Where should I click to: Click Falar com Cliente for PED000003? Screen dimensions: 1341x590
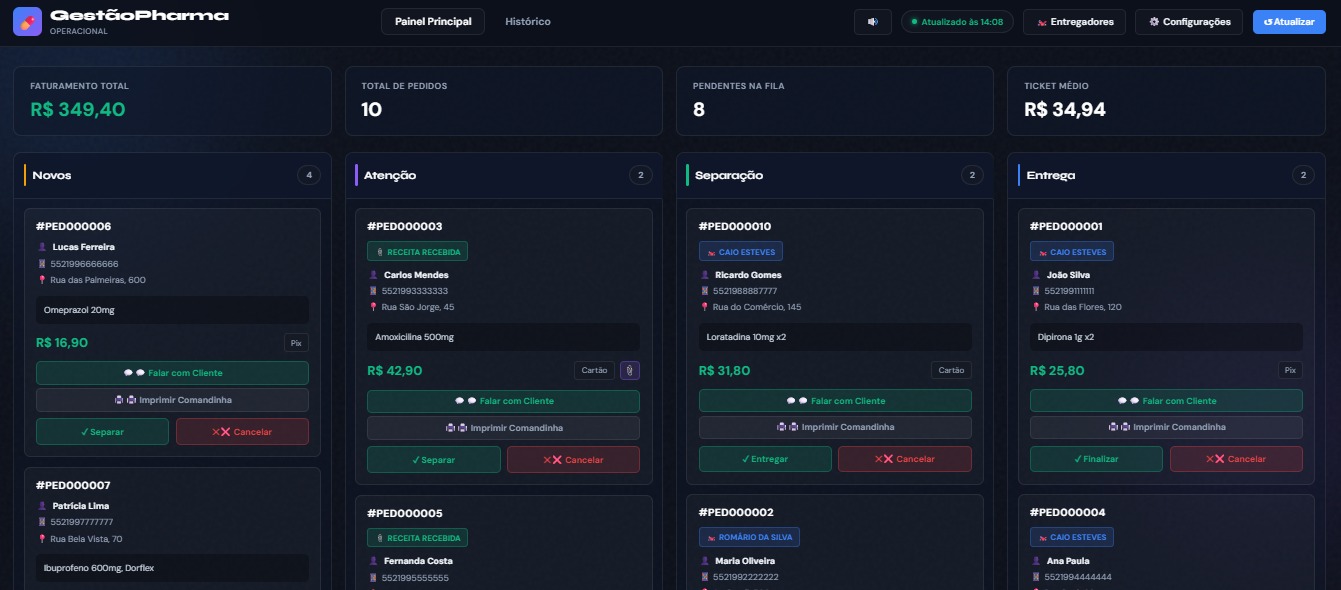[x=503, y=401]
